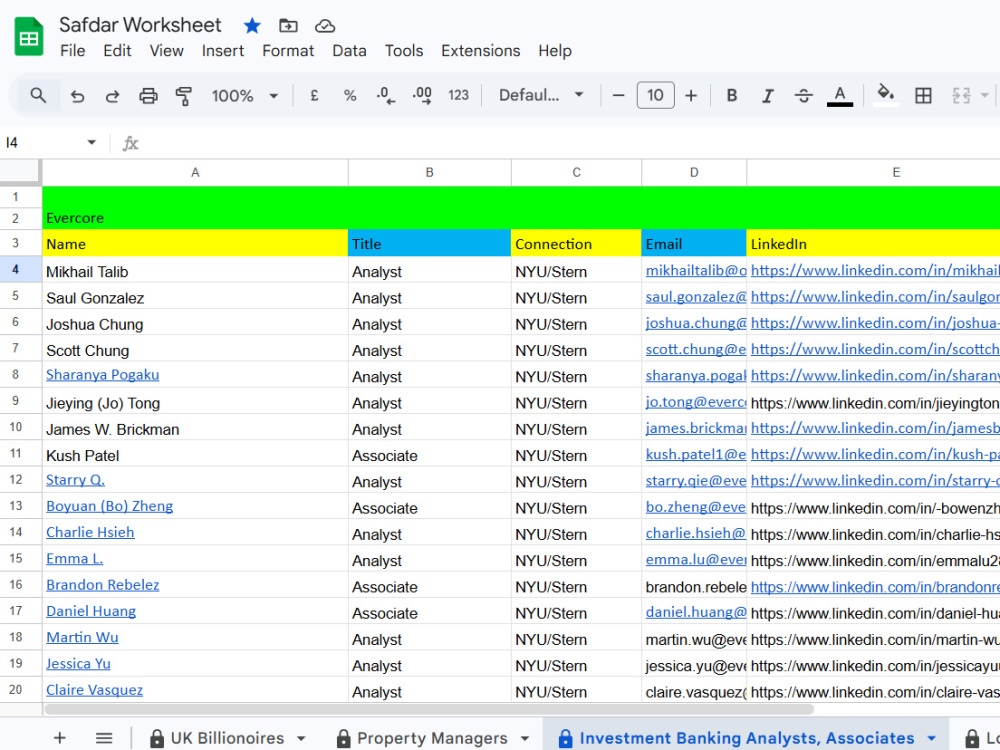Image resolution: width=1000 pixels, height=750 pixels.
Task: Decrease decimal places
Action: tap(385, 96)
